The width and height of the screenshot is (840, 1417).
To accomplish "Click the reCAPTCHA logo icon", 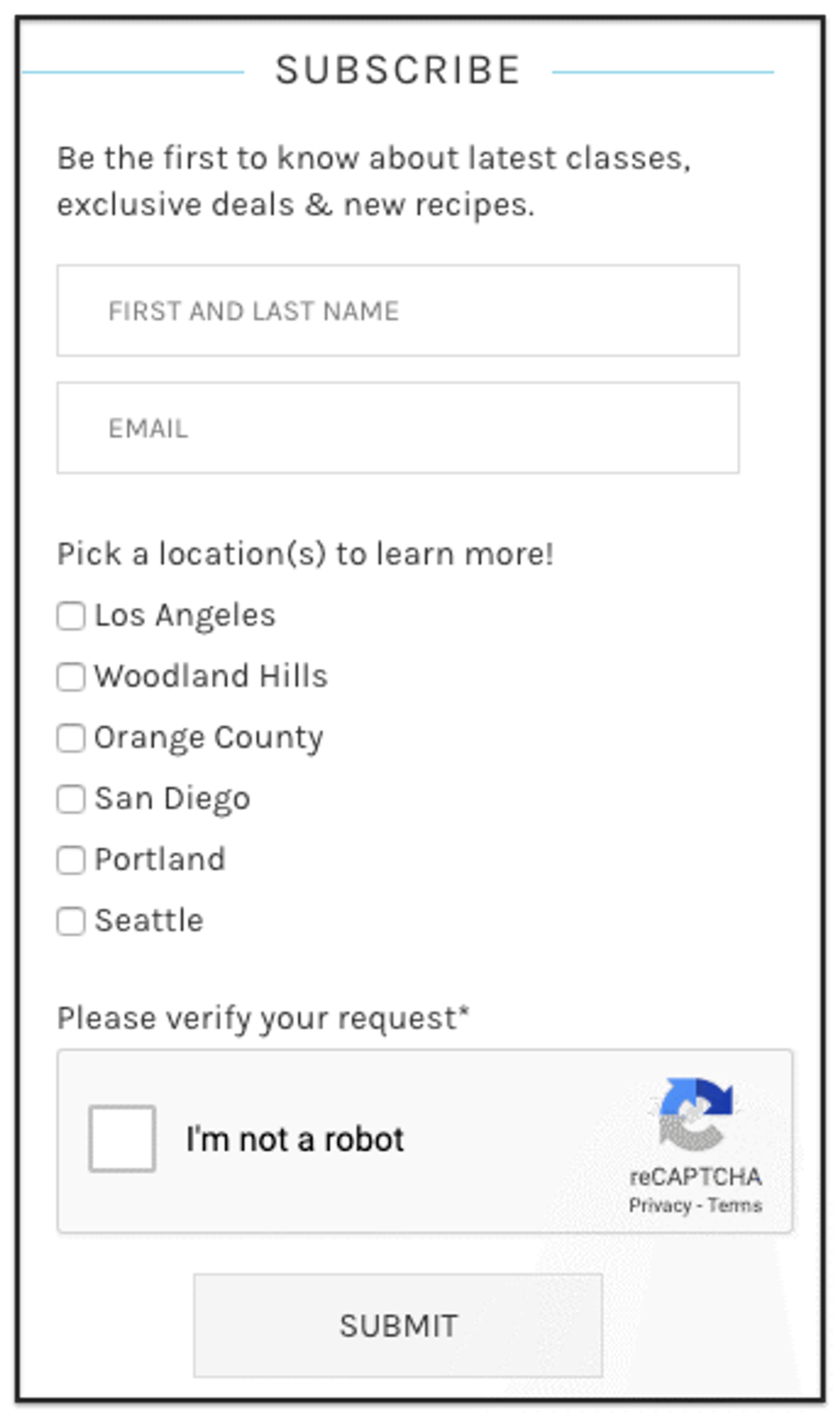I will point(695,1115).
